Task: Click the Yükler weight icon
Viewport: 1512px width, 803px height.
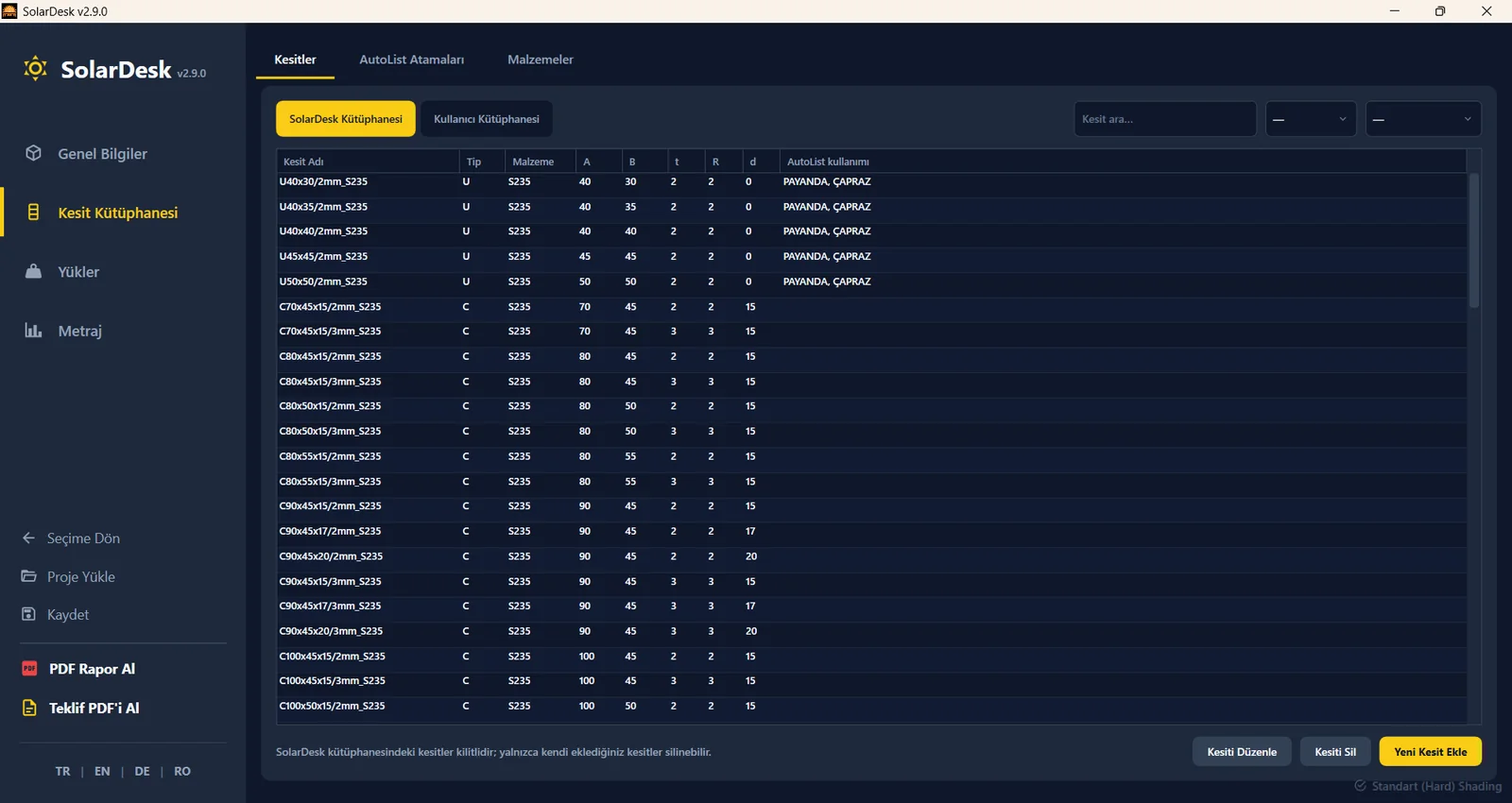Action: click(x=33, y=271)
